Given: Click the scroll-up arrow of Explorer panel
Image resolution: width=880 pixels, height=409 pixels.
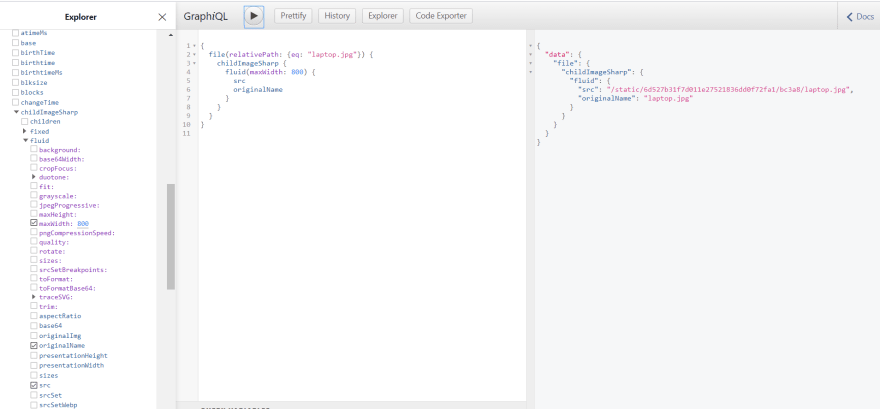Looking at the screenshot, I should coord(171,35).
